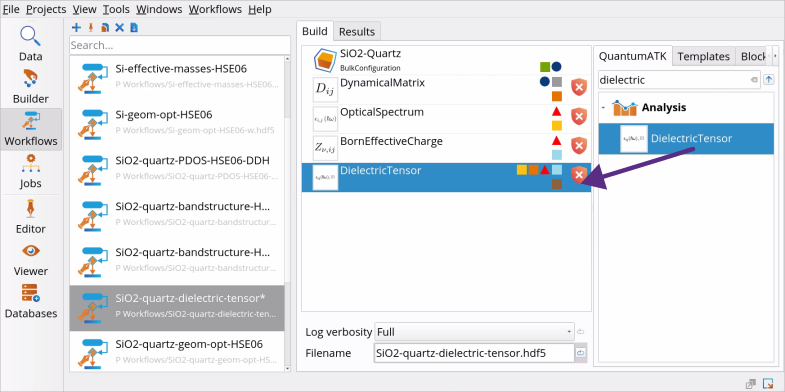Click the gray square on DynamicalMatrix row
Viewport: 785px width, 392px height.
(x=557, y=82)
